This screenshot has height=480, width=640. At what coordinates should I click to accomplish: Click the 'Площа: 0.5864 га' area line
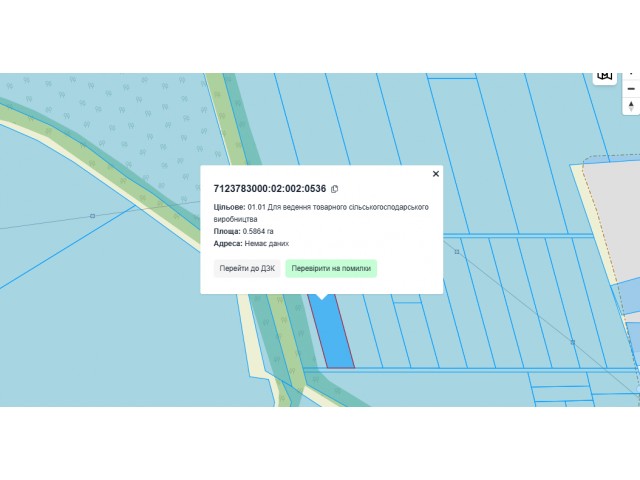[244, 231]
